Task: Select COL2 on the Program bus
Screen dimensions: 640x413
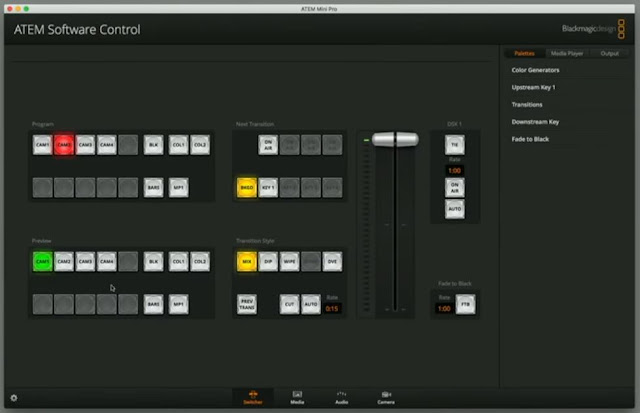Action: point(200,145)
